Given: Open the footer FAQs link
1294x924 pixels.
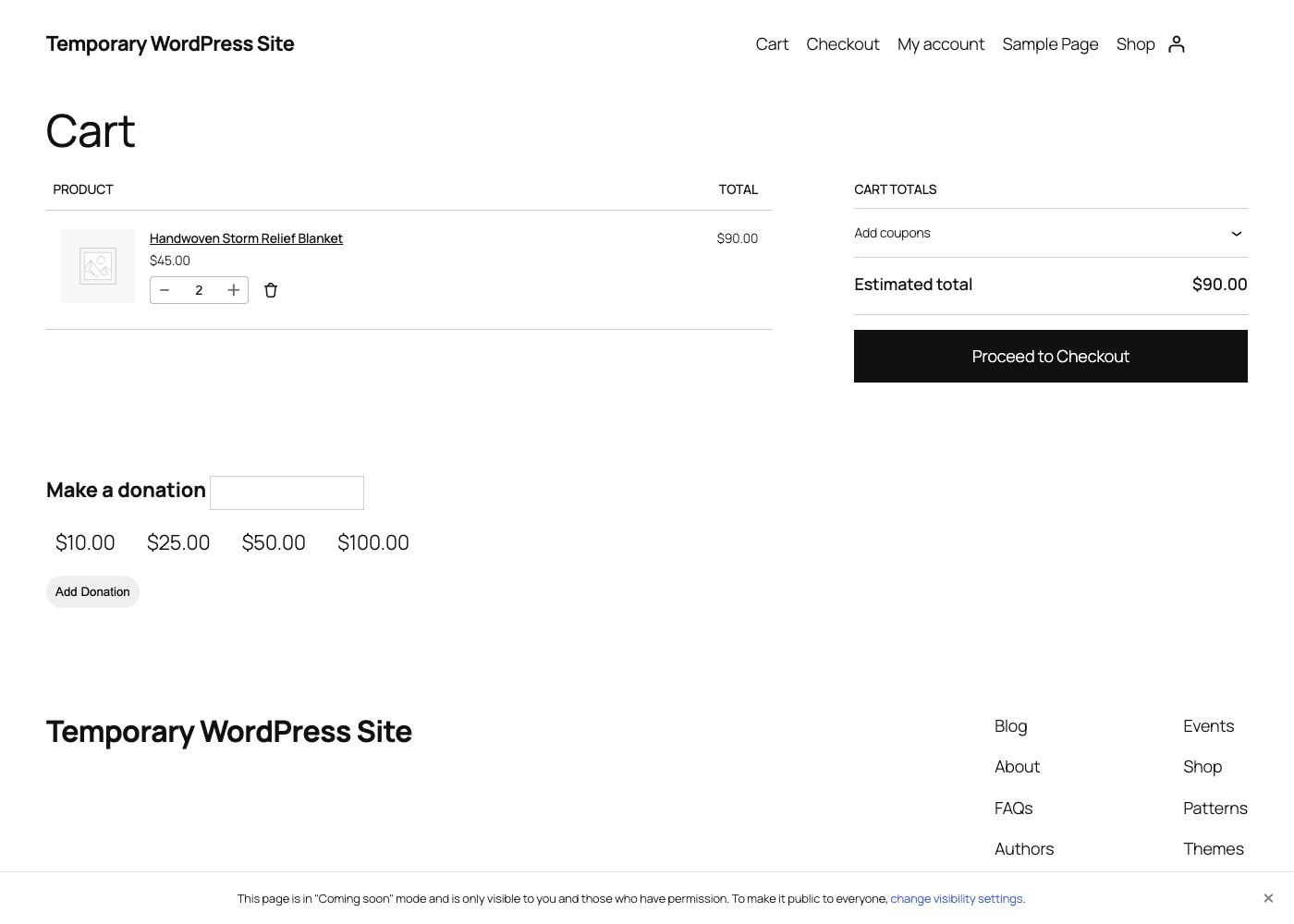Looking at the screenshot, I should pyautogui.click(x=1014, y=808).
